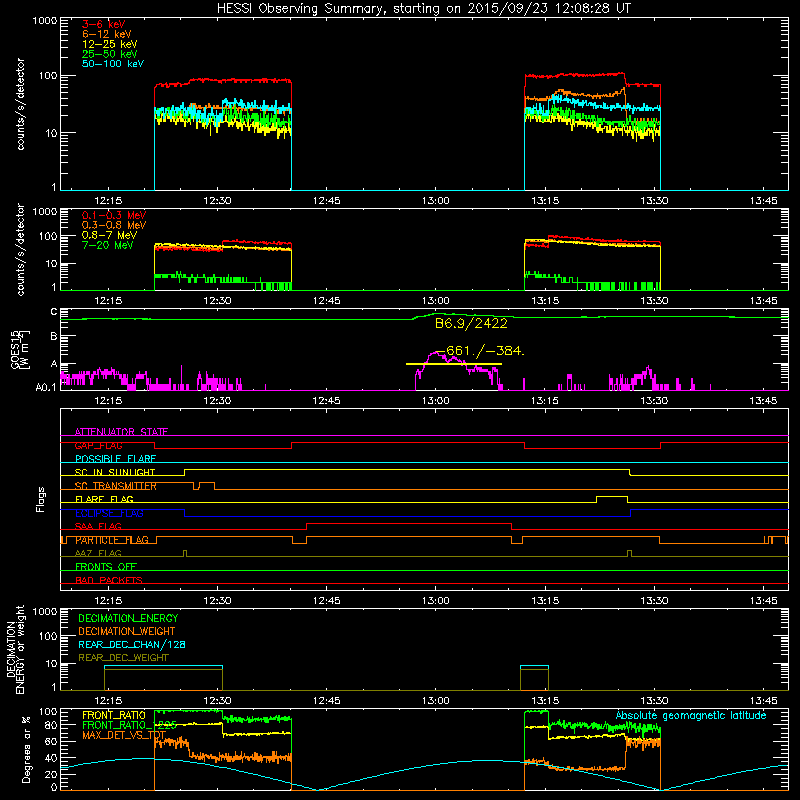Viewport: 800px width, 800px height.
Task: Select the 6-12 keV legend label
Action: click(107, 34)
